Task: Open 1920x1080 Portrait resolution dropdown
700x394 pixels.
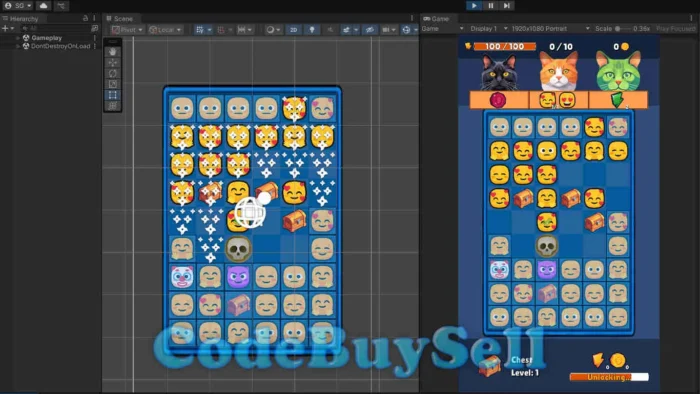Action: click(x=550, y=28)
